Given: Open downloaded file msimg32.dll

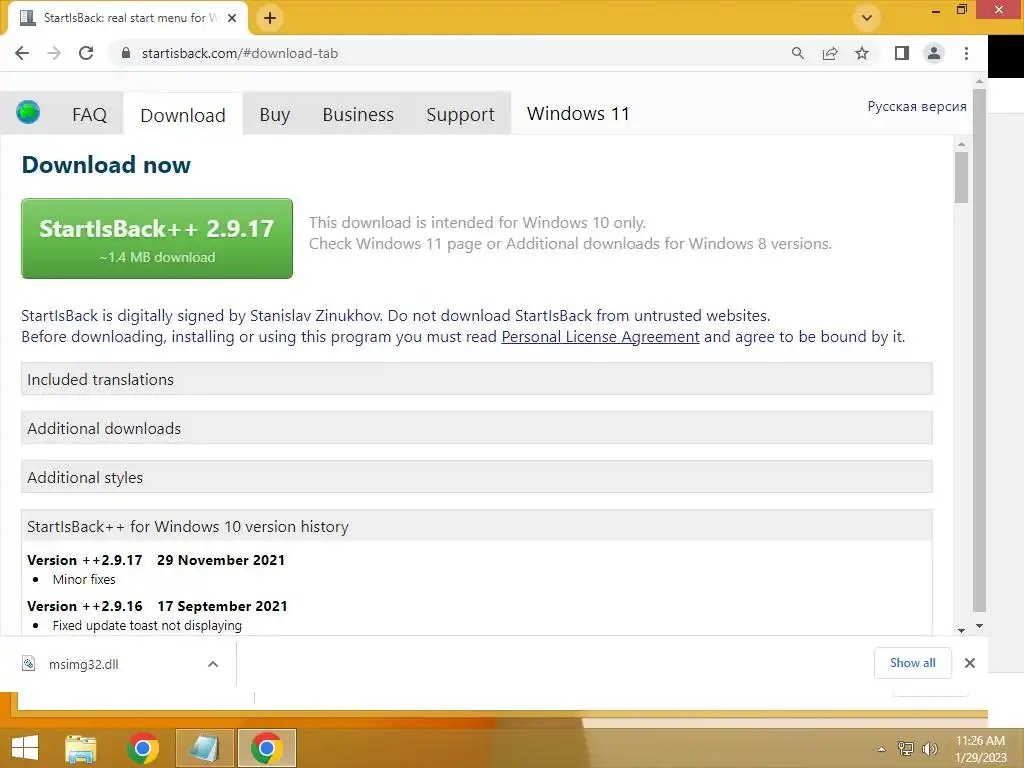Looking at the screenshot, I should [84, 664].
